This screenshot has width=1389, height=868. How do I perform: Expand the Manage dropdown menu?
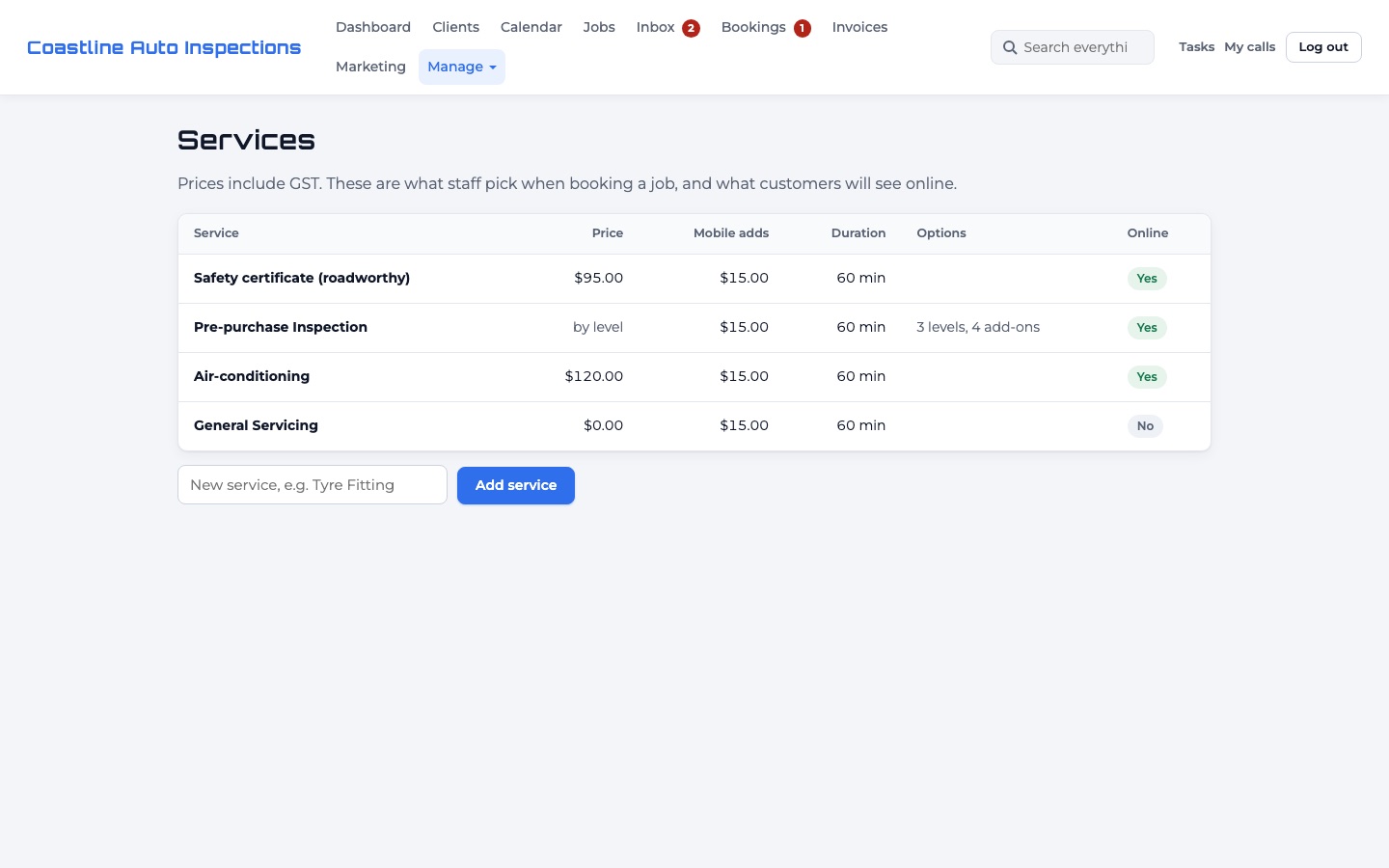pos(462,67)
